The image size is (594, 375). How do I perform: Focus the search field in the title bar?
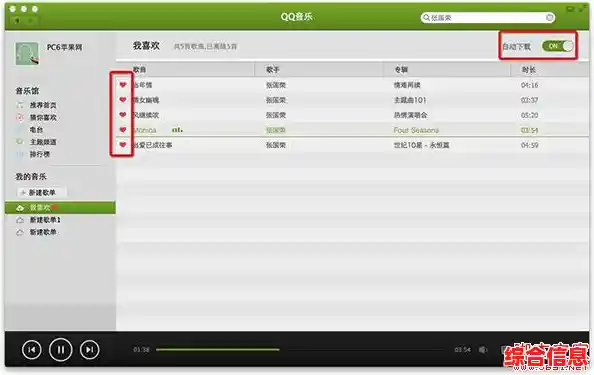488,17
